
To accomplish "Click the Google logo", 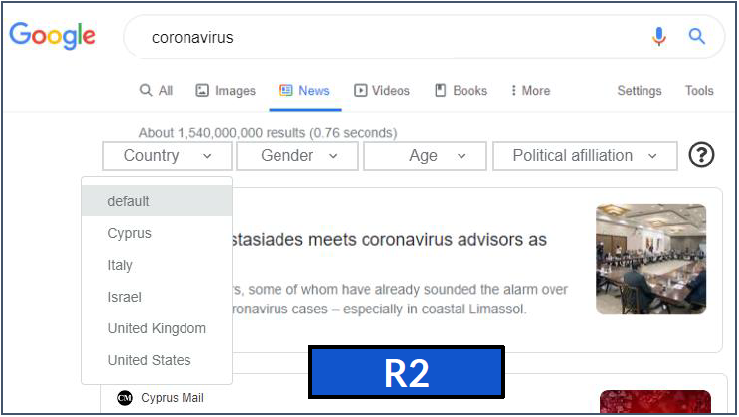I will pyautogui.click(x=52, y=36).
